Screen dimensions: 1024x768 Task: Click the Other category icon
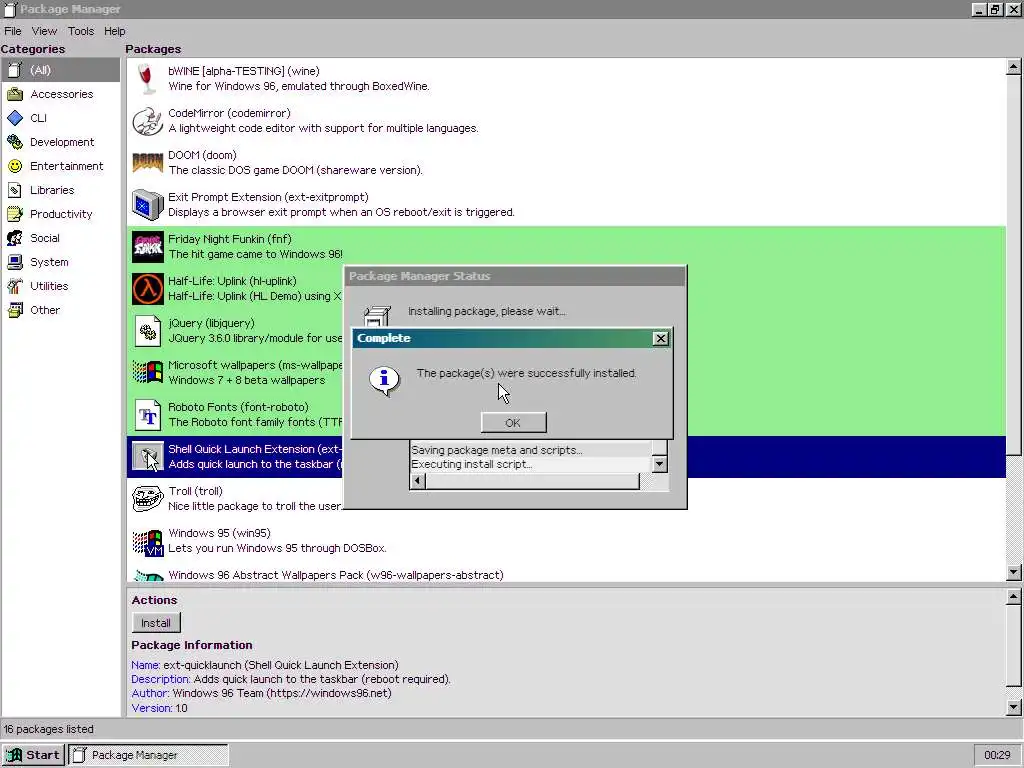tap(15, 310)
